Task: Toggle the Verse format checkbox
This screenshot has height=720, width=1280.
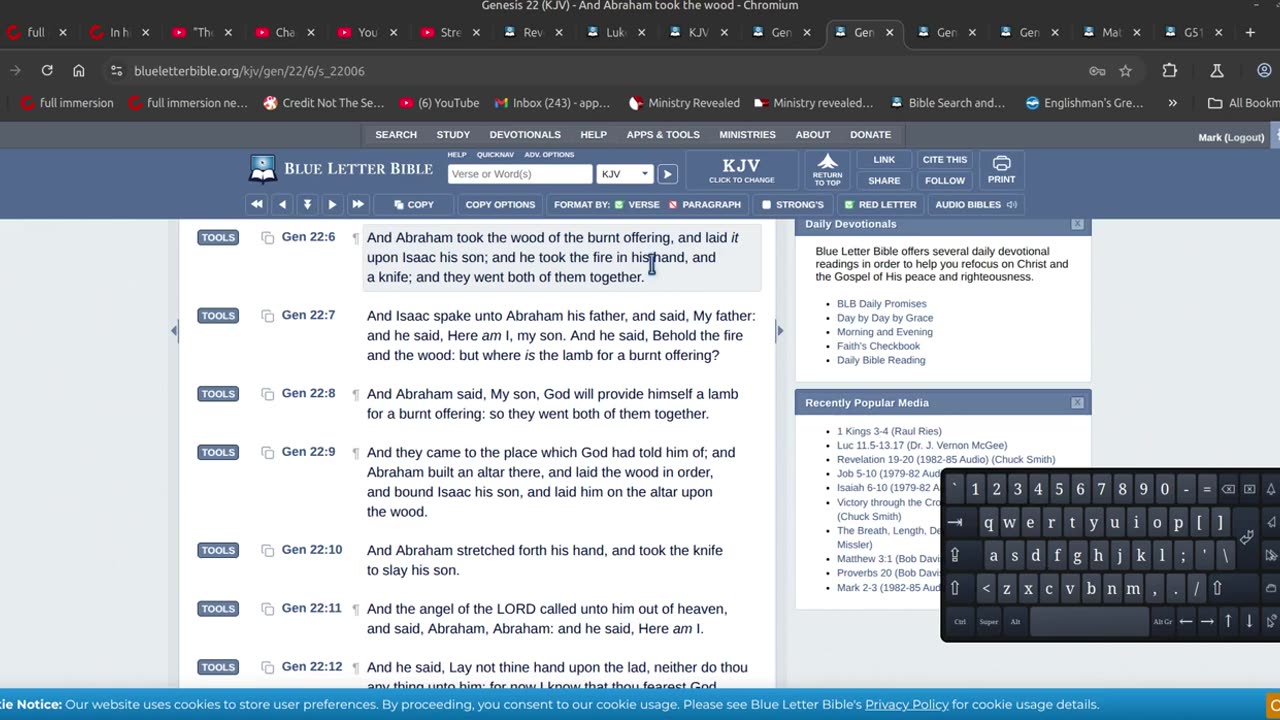Action: tap(619, 205)
